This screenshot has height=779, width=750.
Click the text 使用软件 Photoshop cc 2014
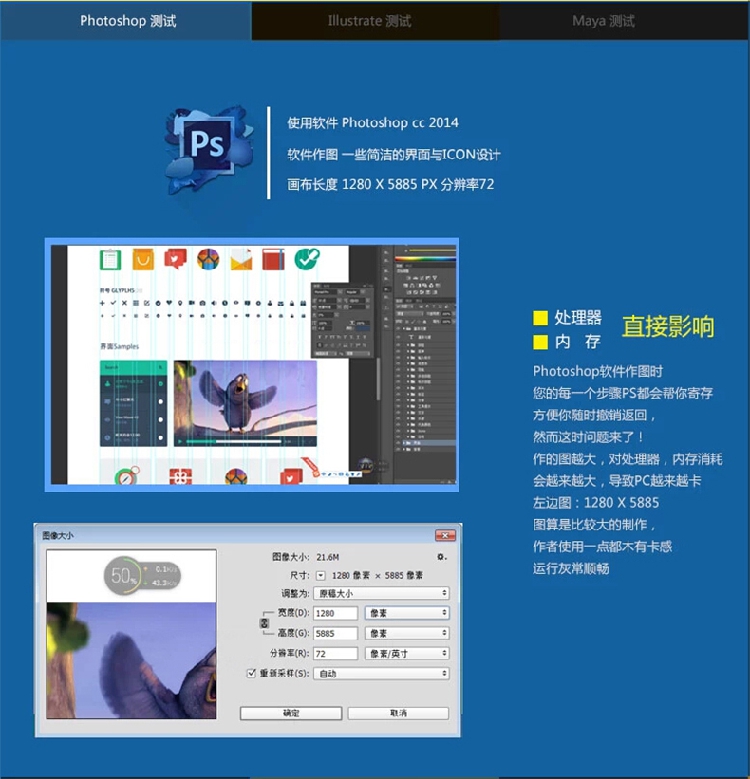pyautogui.click(x=373, y=123)
